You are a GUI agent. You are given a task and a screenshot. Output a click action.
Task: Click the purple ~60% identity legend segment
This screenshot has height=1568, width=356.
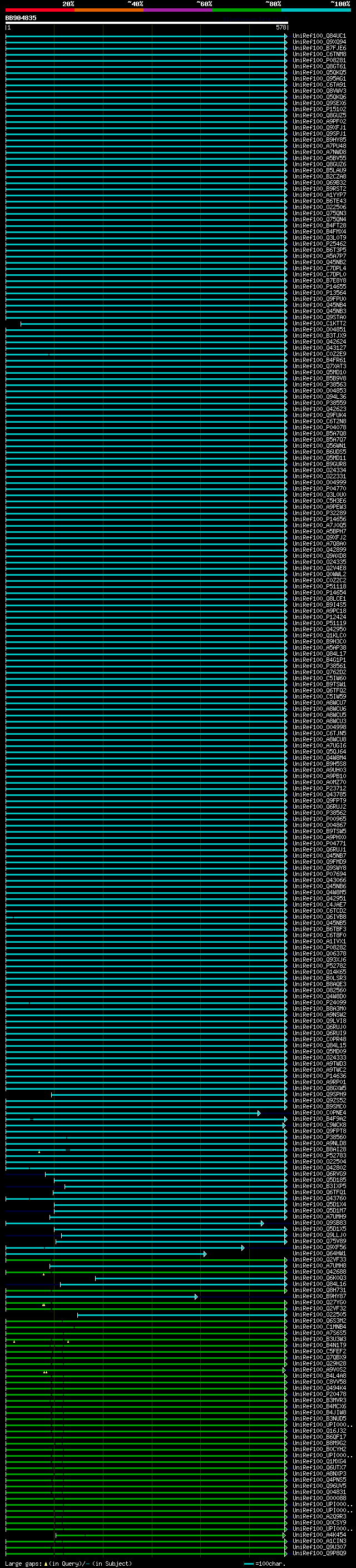click(179, 11)
